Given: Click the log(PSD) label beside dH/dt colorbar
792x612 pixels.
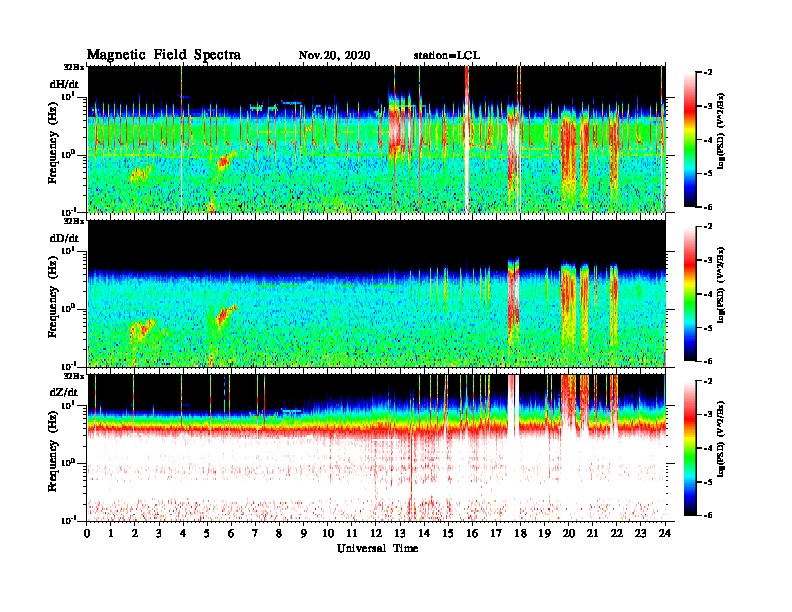Looking at the screenshot, I should coord(721,131).
